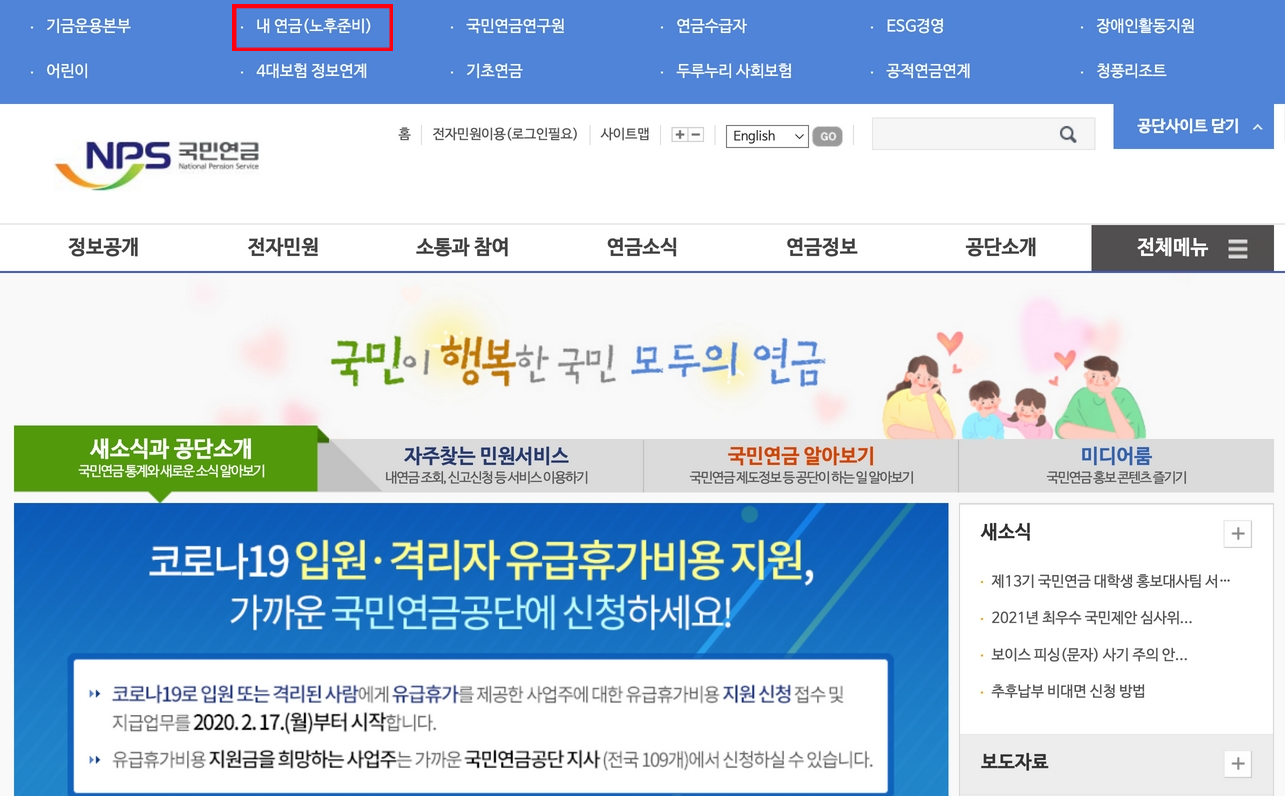Select 자주찾는 민원서비스 tab

pyautogui.click(x=486, y=465)
